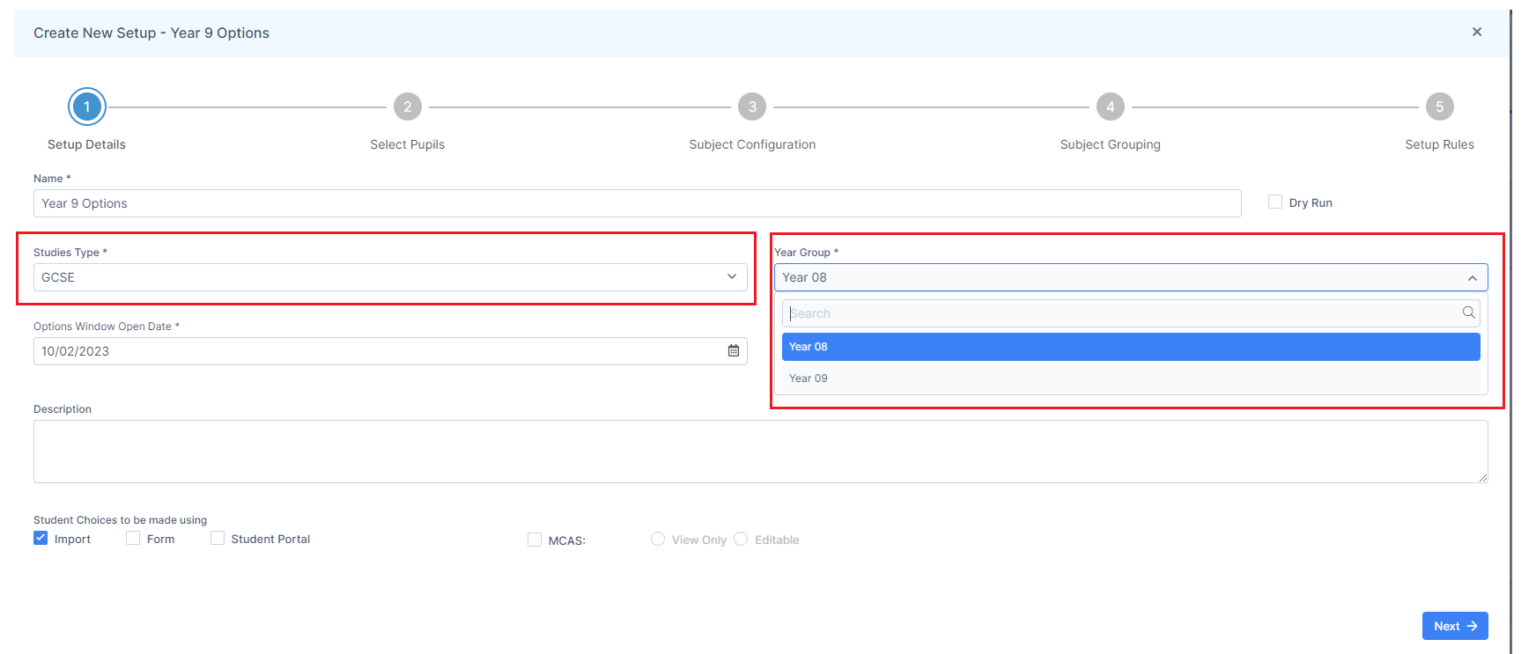
Task: Enable the Student Portal checkbox
Action: 217,537
